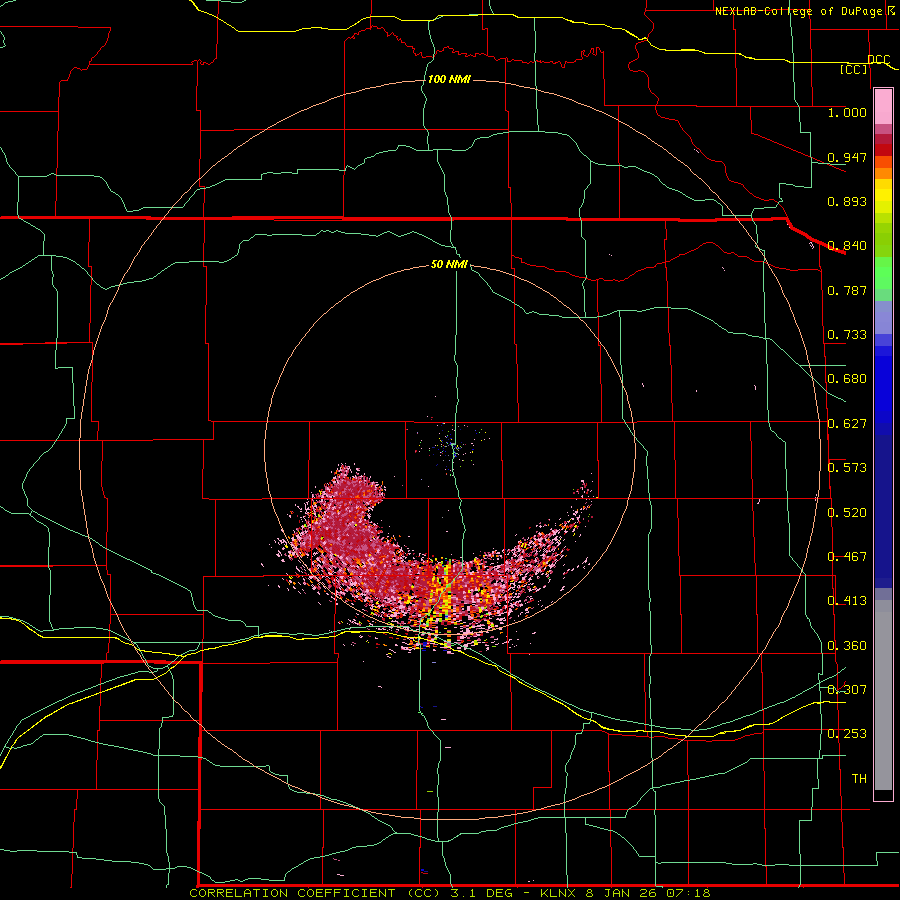Screen dimensions: 900x900
Task: Pick the dark navy color bar segment
Action: (883, 511)
